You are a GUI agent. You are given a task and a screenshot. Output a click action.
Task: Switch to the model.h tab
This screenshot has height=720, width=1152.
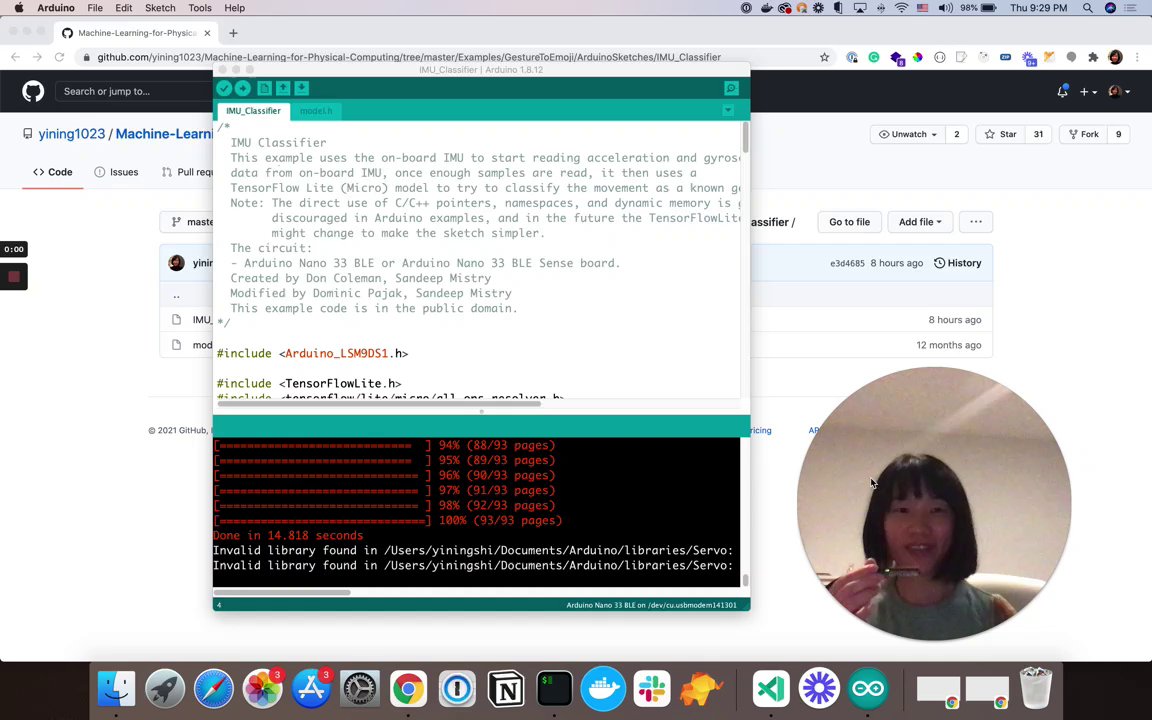tap(316, 111)
